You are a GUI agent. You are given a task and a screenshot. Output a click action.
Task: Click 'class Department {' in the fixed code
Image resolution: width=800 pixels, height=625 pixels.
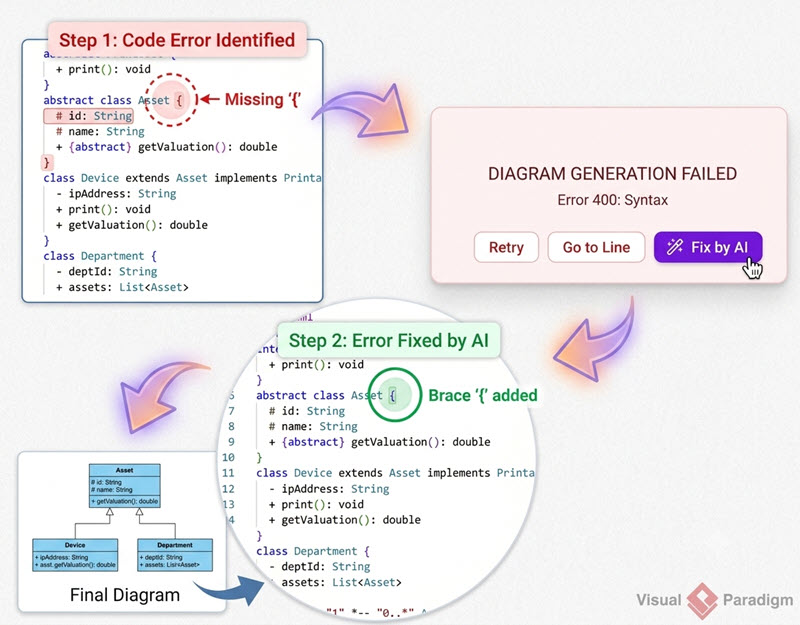pyautogui.click(x=313, y=552)
